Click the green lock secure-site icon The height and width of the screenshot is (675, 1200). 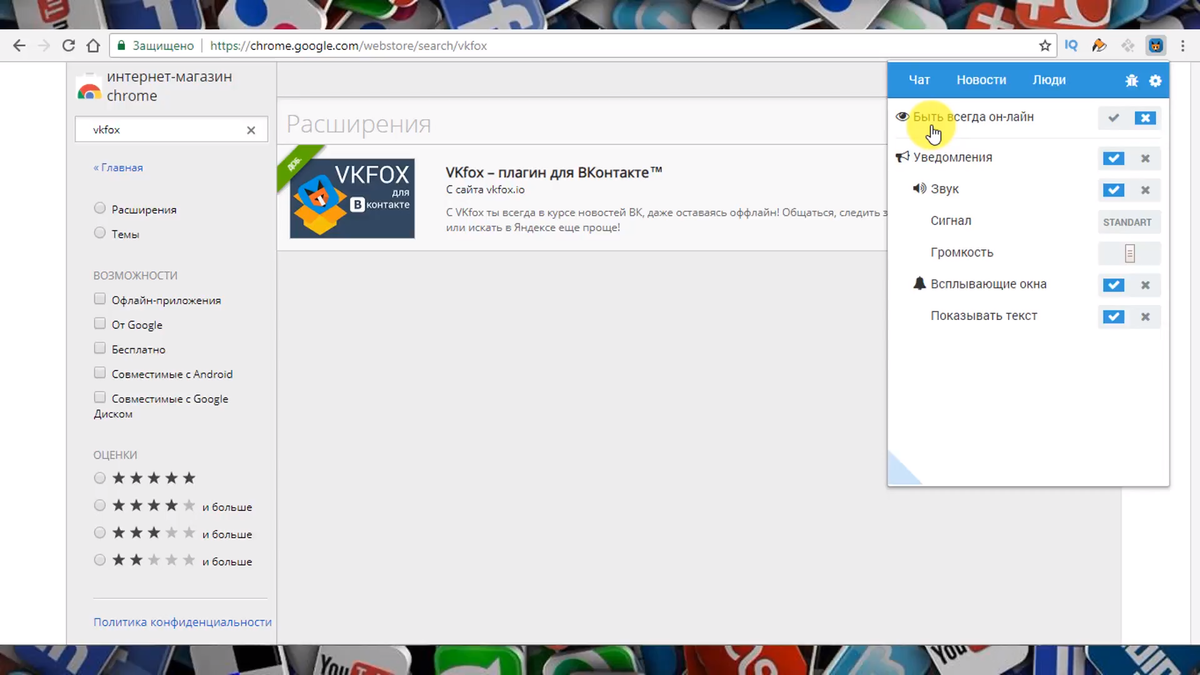121,45
